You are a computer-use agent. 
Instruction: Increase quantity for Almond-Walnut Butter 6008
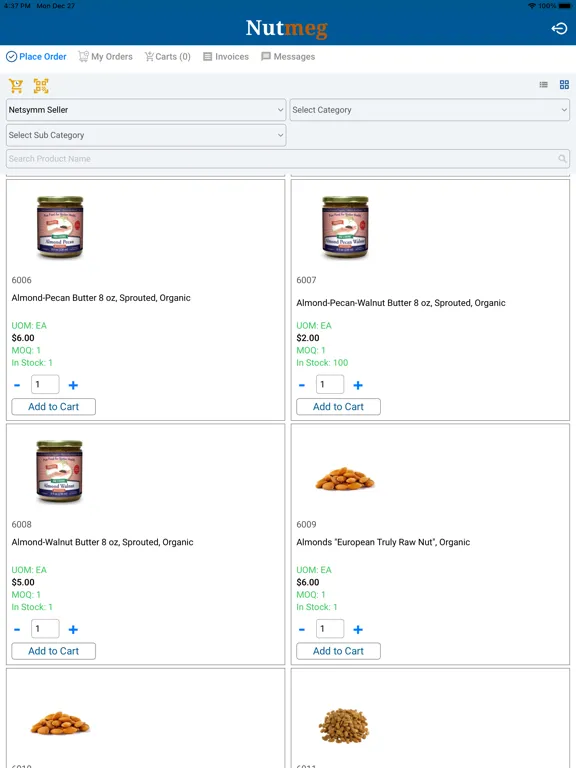[73, 629]
